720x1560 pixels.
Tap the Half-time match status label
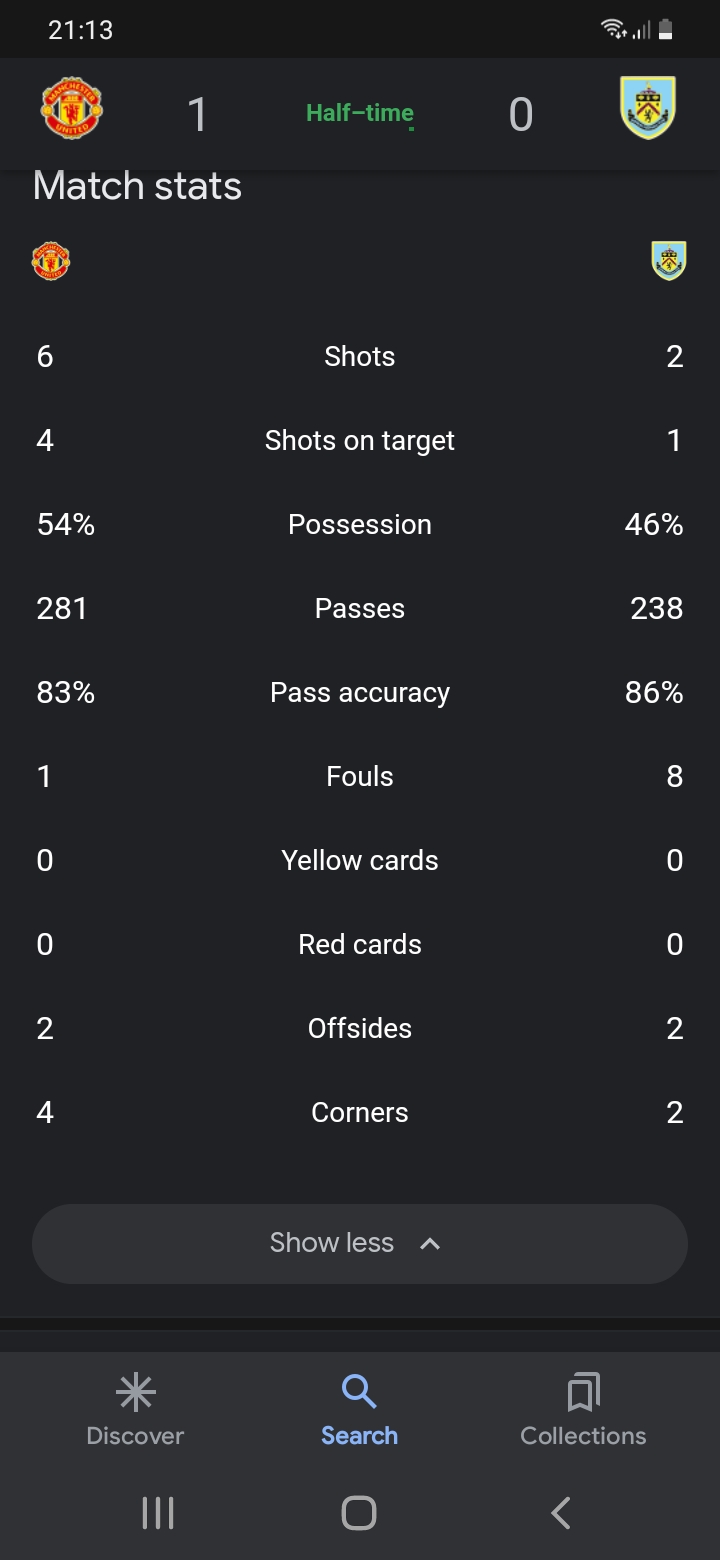click(x=360, y=113)
